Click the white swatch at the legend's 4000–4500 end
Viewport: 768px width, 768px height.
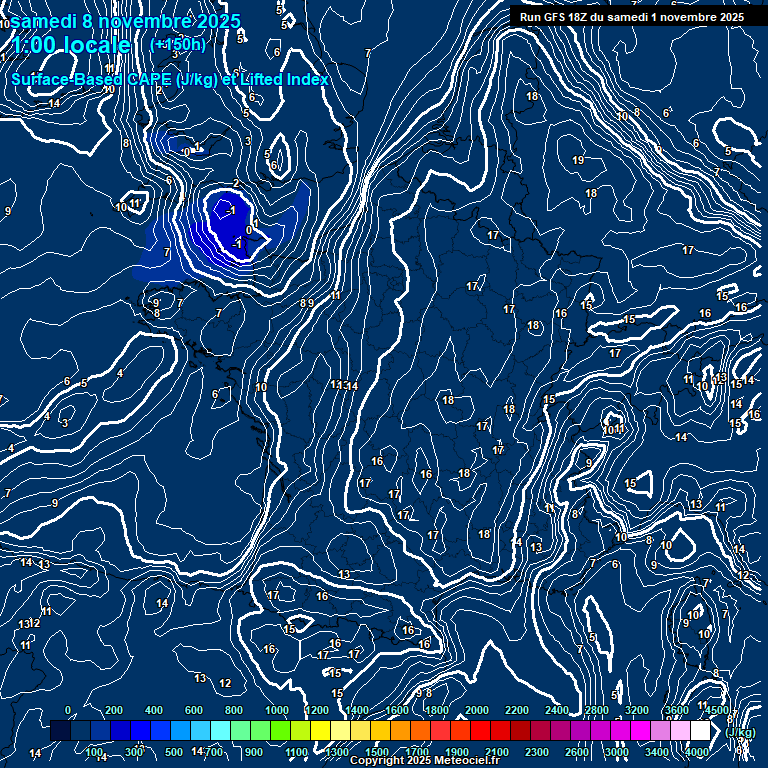point(700,730)
